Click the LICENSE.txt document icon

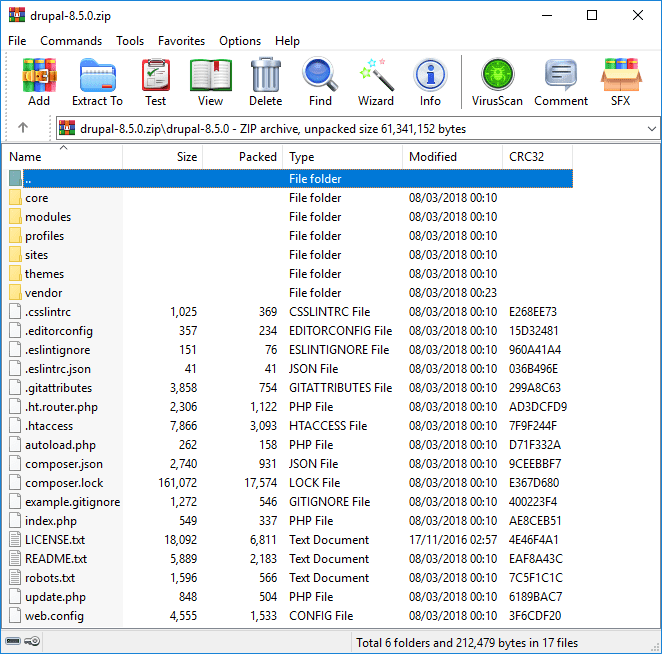pyautogui.click(x=15, y=539)
